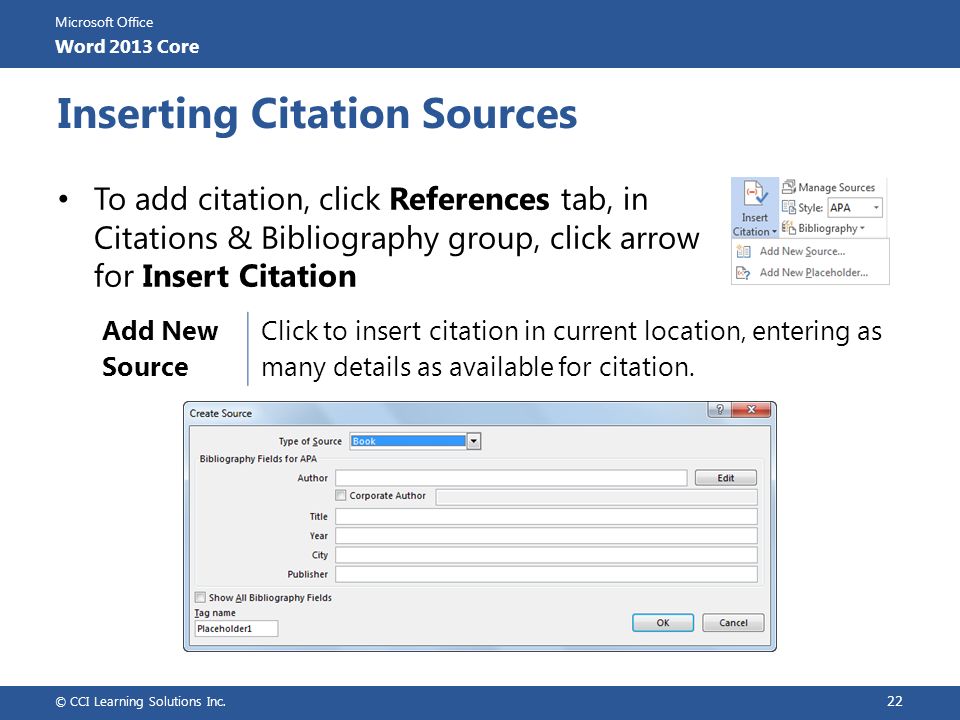Click the Insert Citation icon
This screenshot has height=720, width=960.
754,193
